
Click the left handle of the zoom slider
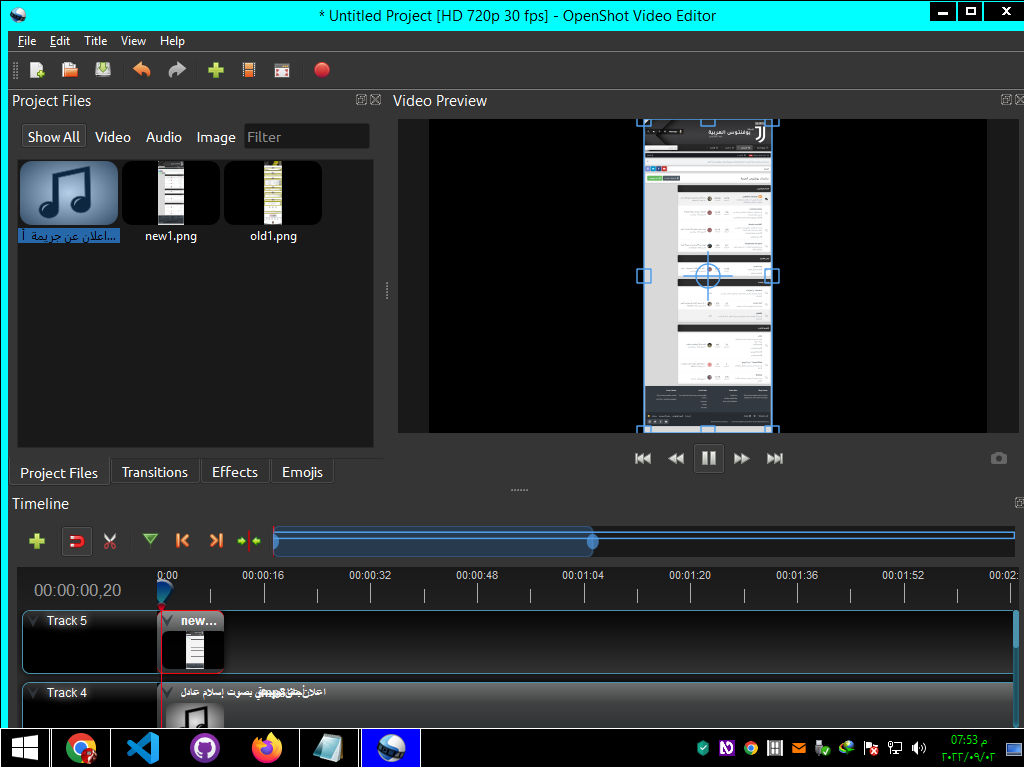pos(276,541)
